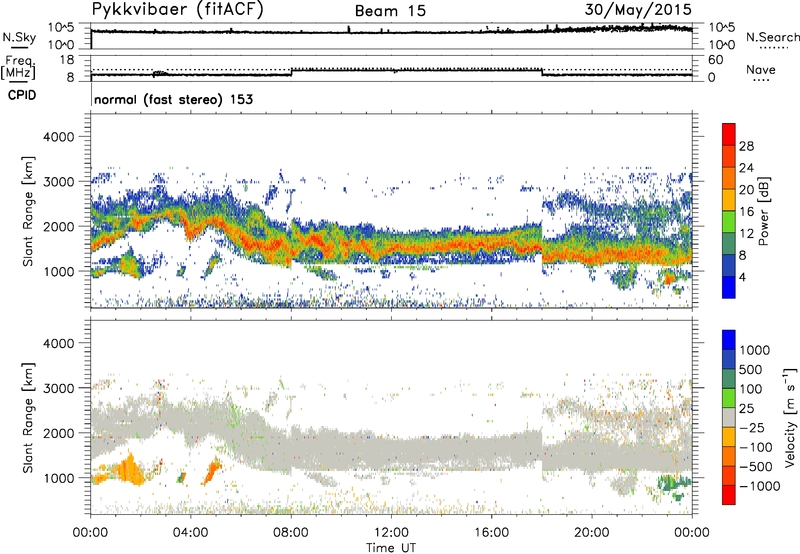Image resolution: width=800 pixels, height=554 pixels.
Task: Click 'Slant Range [km]' label of power panel
Action: (28, 211)
